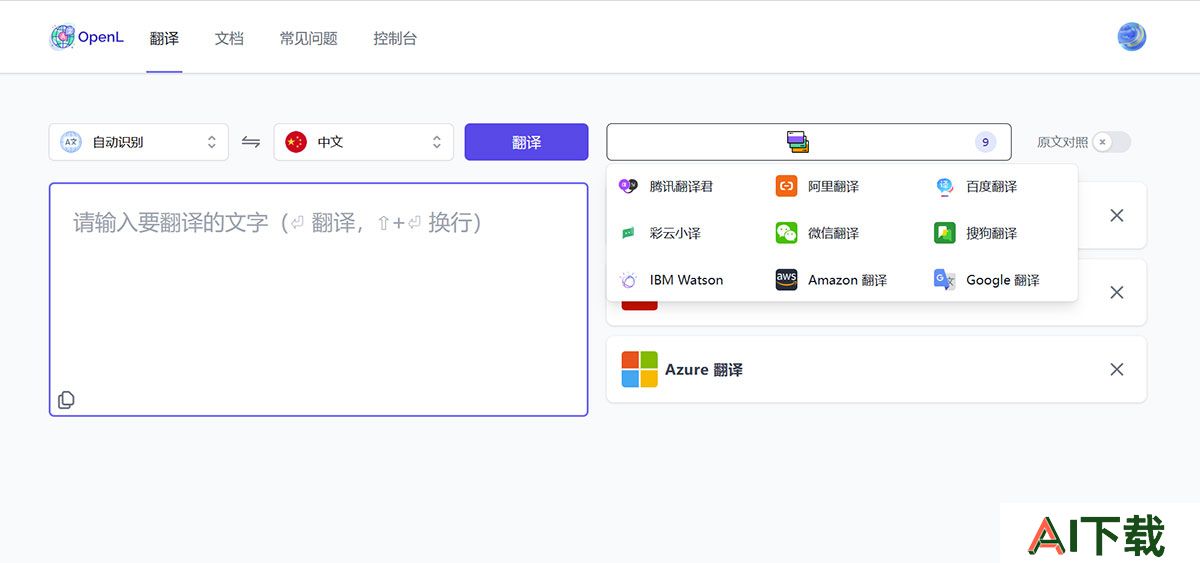Click into the translation text input area

point(318,299)
